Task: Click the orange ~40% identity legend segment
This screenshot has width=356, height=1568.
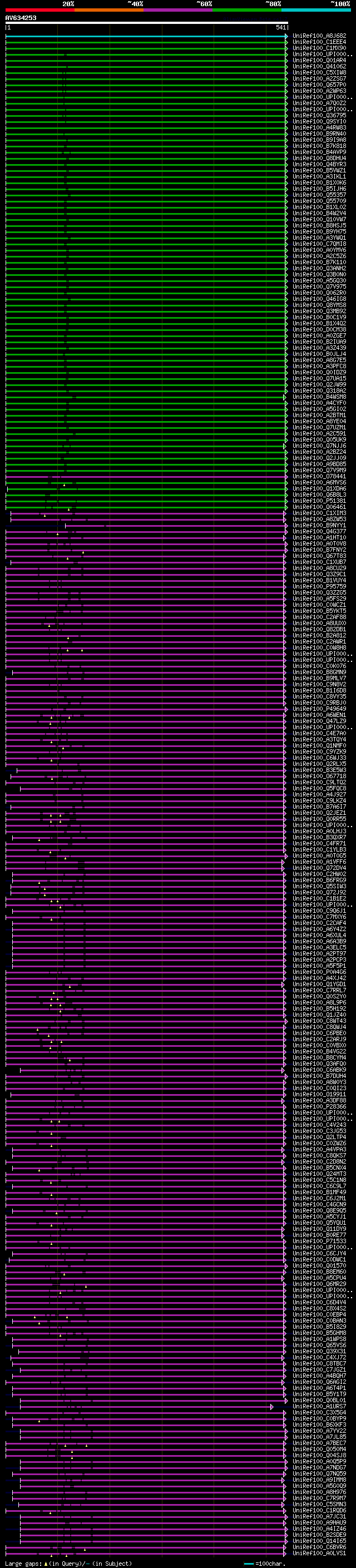Action: pos(109,10)
